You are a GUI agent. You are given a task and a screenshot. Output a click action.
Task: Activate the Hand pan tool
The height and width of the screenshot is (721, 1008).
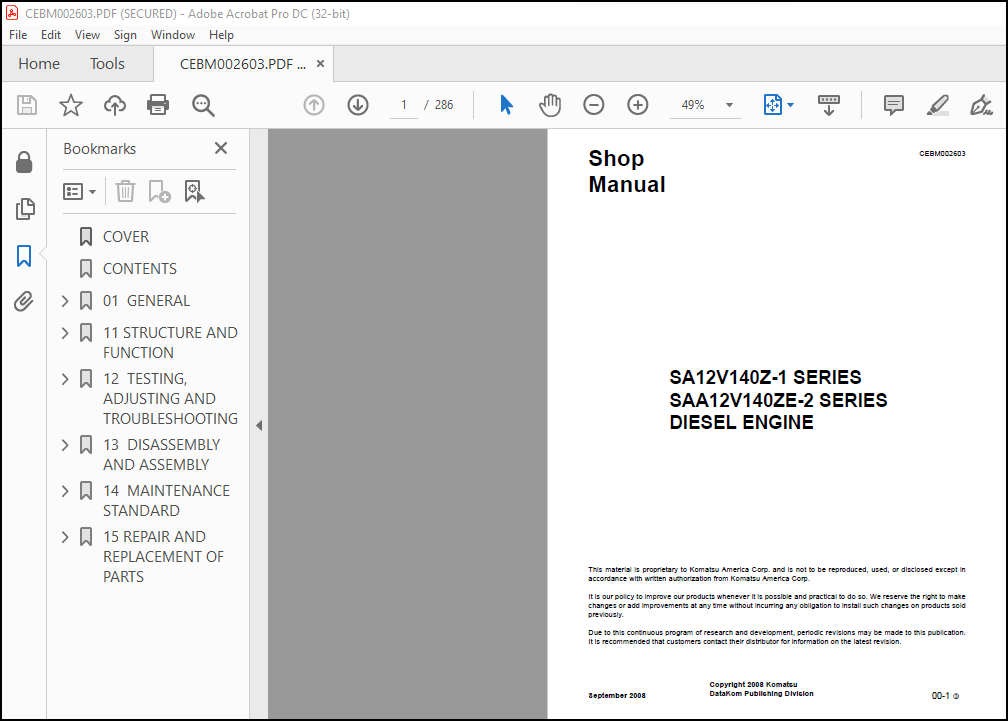(x=550, y=105)
